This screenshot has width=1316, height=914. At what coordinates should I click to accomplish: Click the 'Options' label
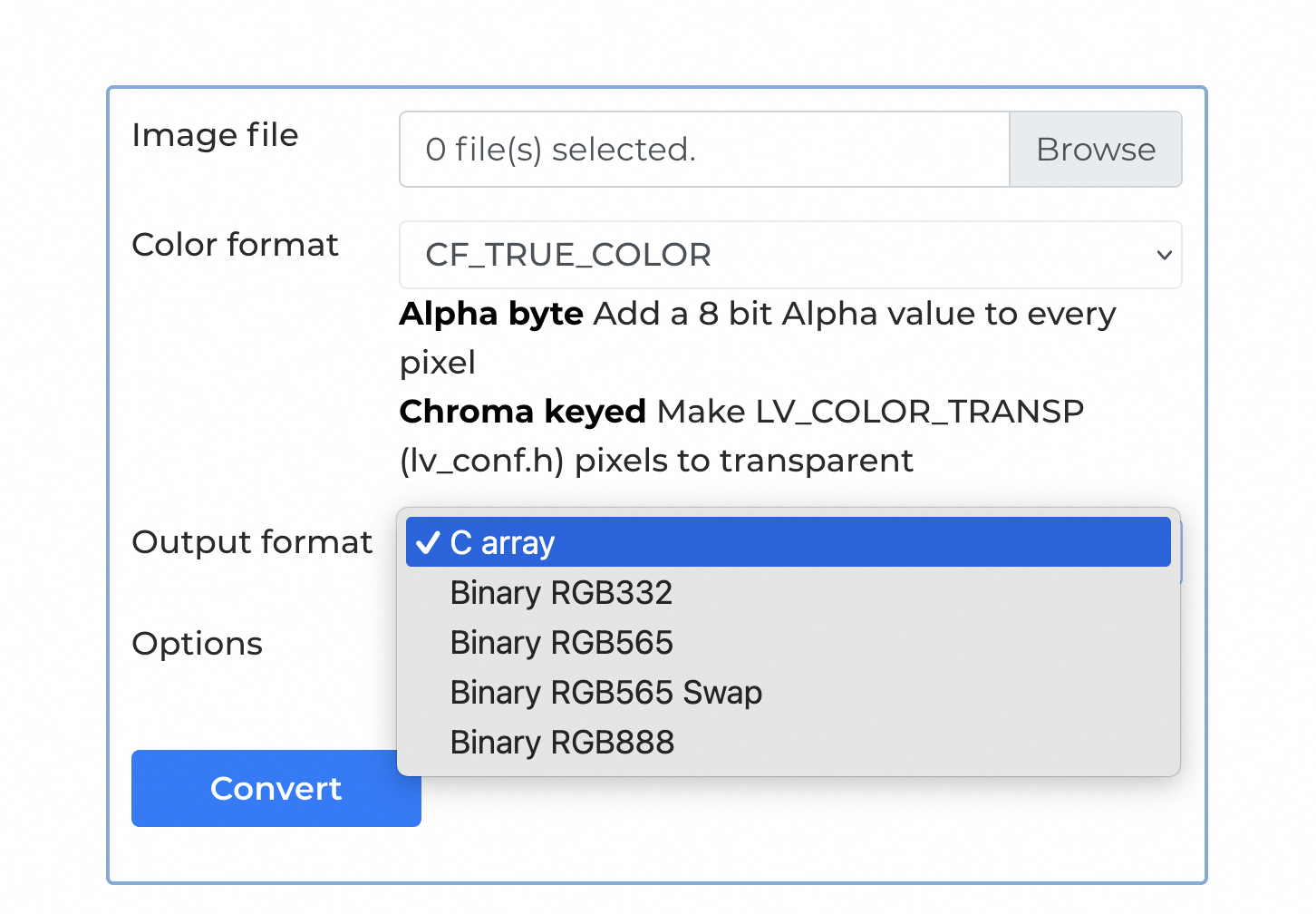pyautogui.click(x=197, y=644)
